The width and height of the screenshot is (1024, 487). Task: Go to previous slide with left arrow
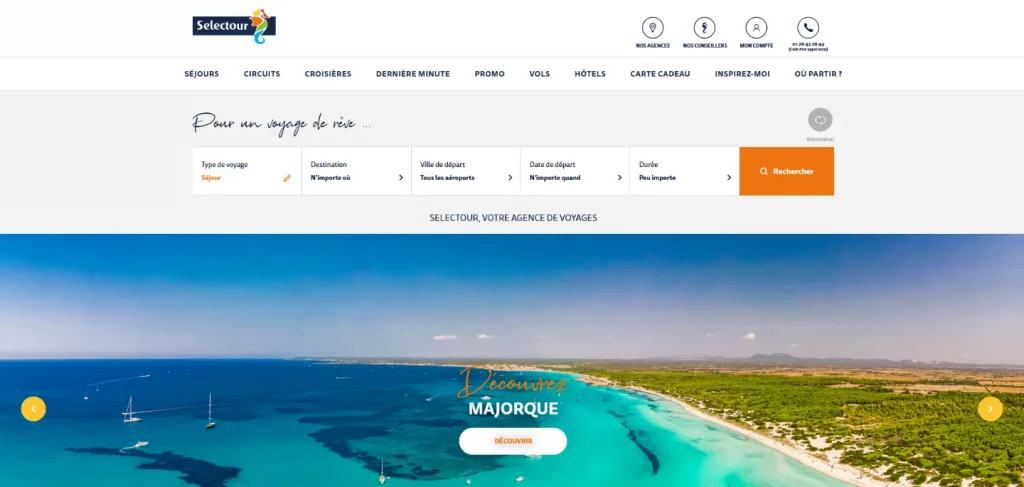[x=33, y=409]
